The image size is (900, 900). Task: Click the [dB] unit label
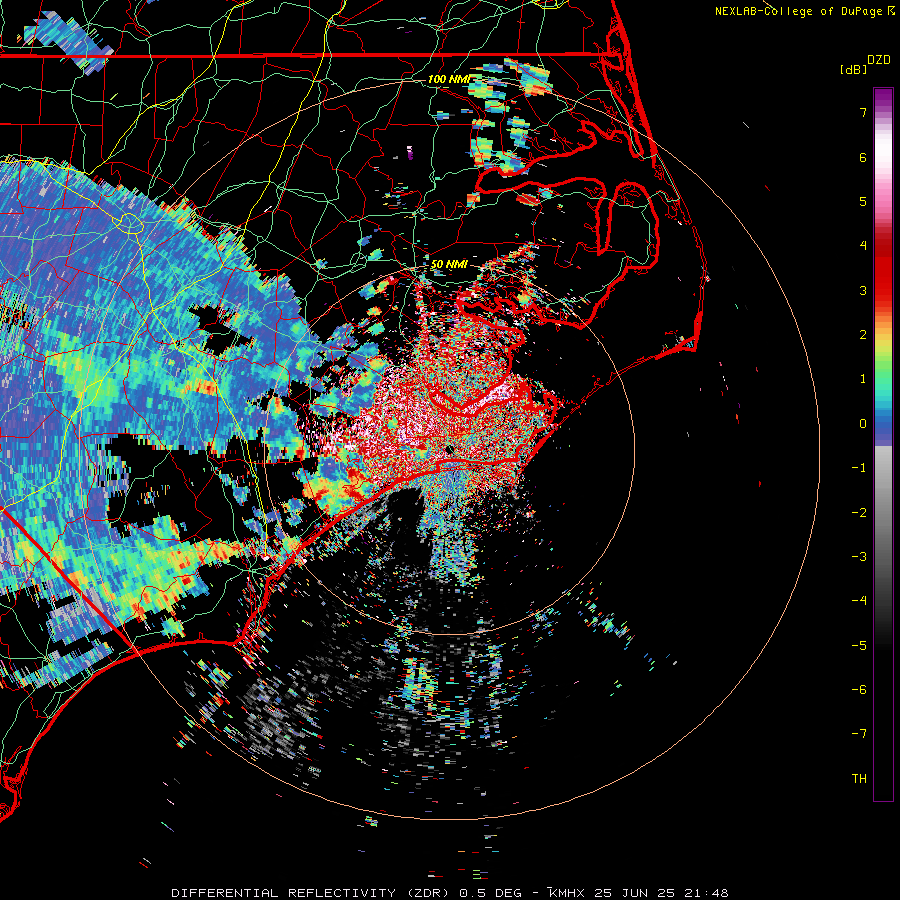point(854,69)
